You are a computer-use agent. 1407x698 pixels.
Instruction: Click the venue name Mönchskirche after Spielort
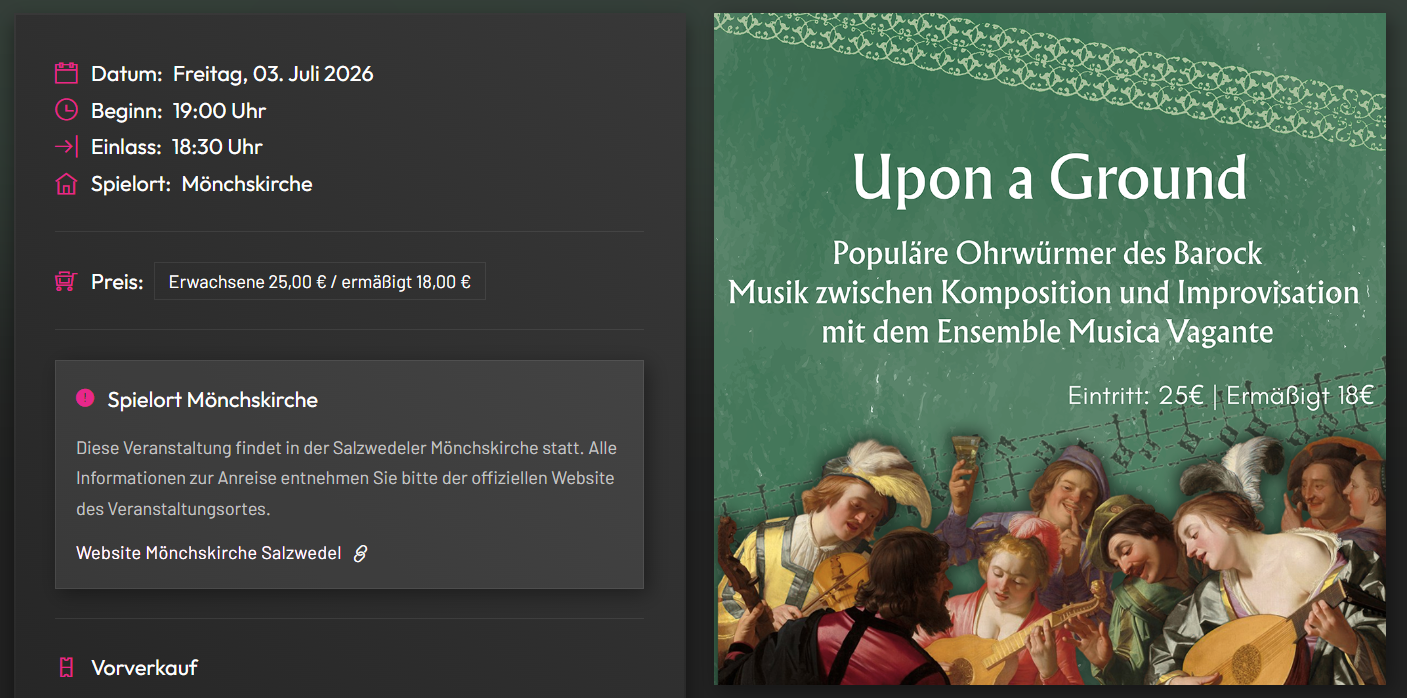[247, 184]
